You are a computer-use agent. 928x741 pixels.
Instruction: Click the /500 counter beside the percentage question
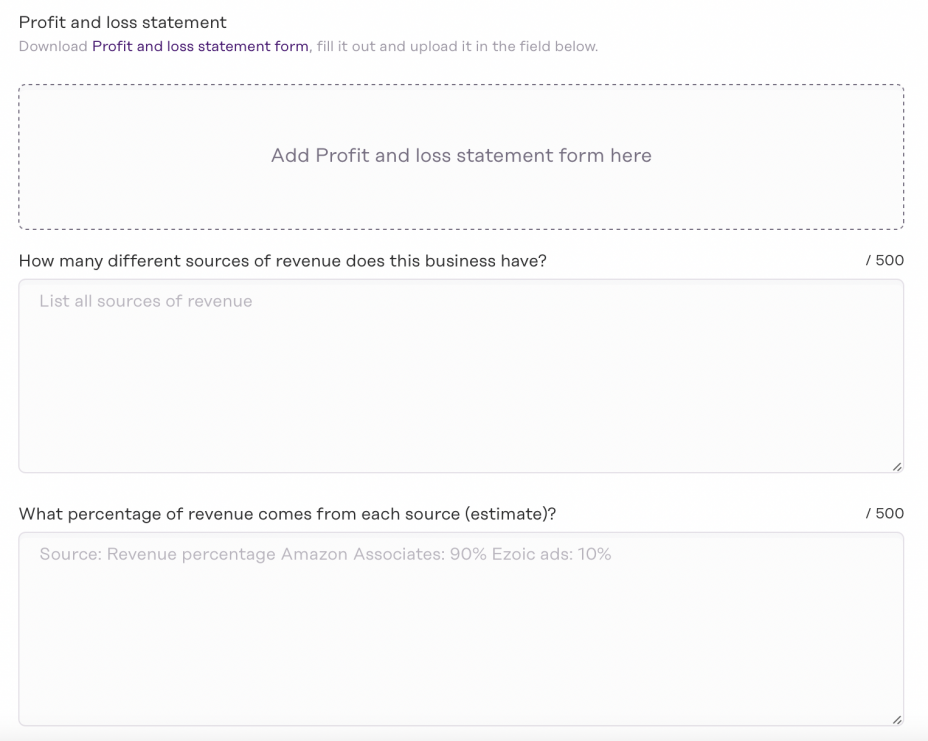tap(884, 513)
